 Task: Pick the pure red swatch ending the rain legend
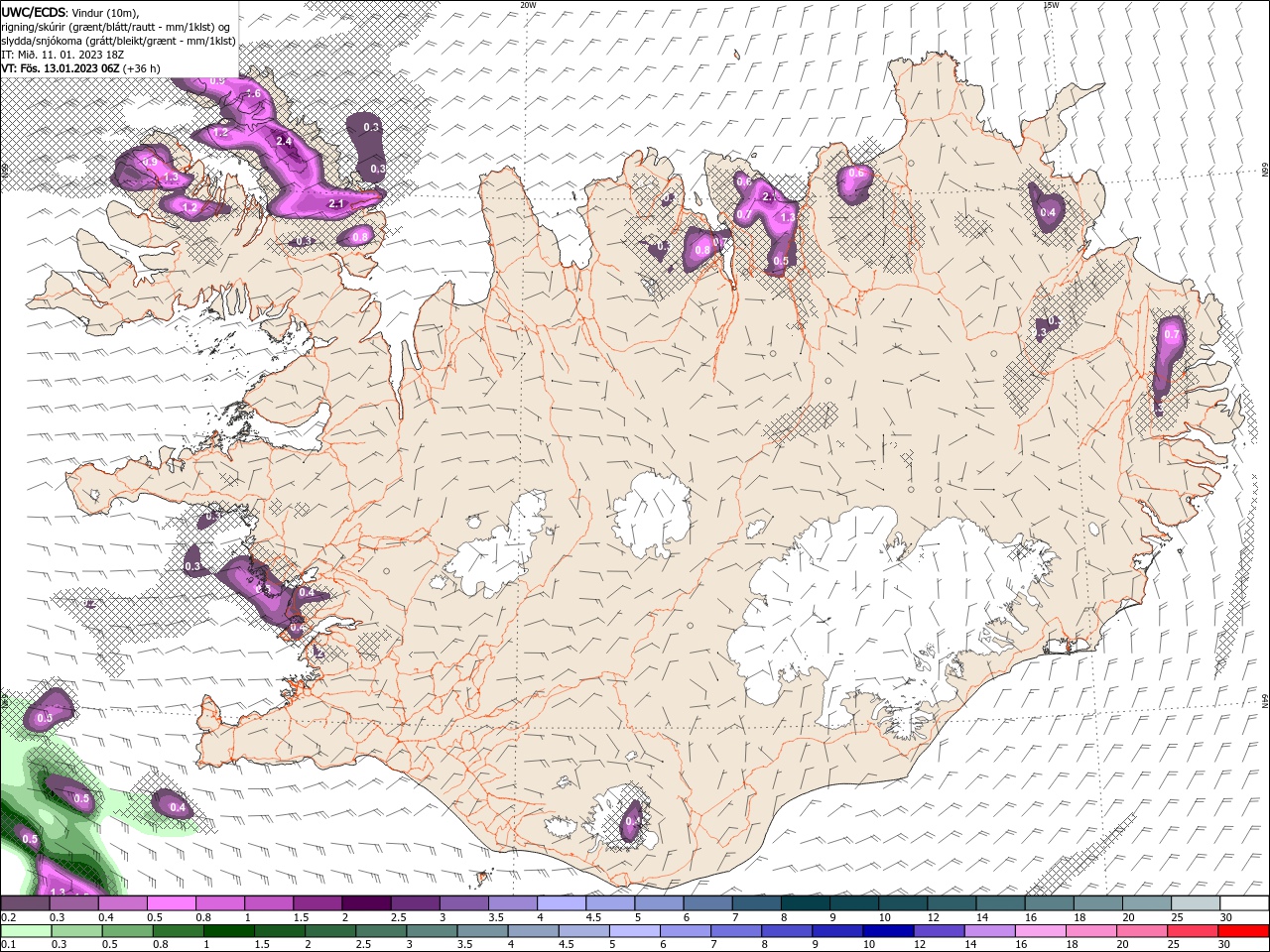coord(1242,931)
